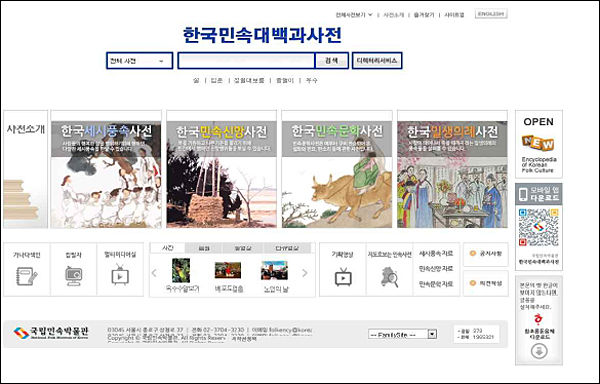Click the orange NEW badge icon
Viewport: 600px width, 384px height.
[x=538, y=142]
